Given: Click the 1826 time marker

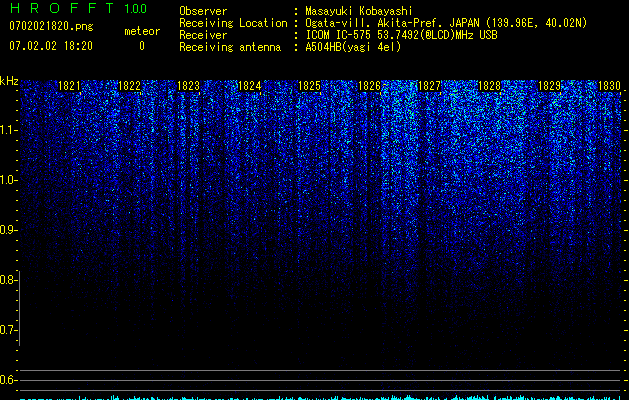Looking at the screenshot, I should coord(369,86).
